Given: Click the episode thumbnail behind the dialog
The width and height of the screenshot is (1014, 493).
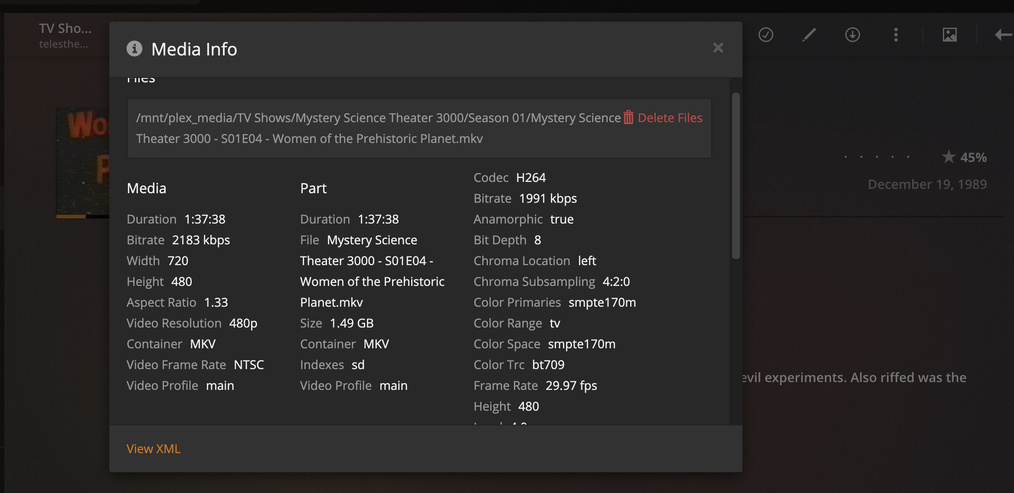Looking at the screenshot, I should (83, 163).
